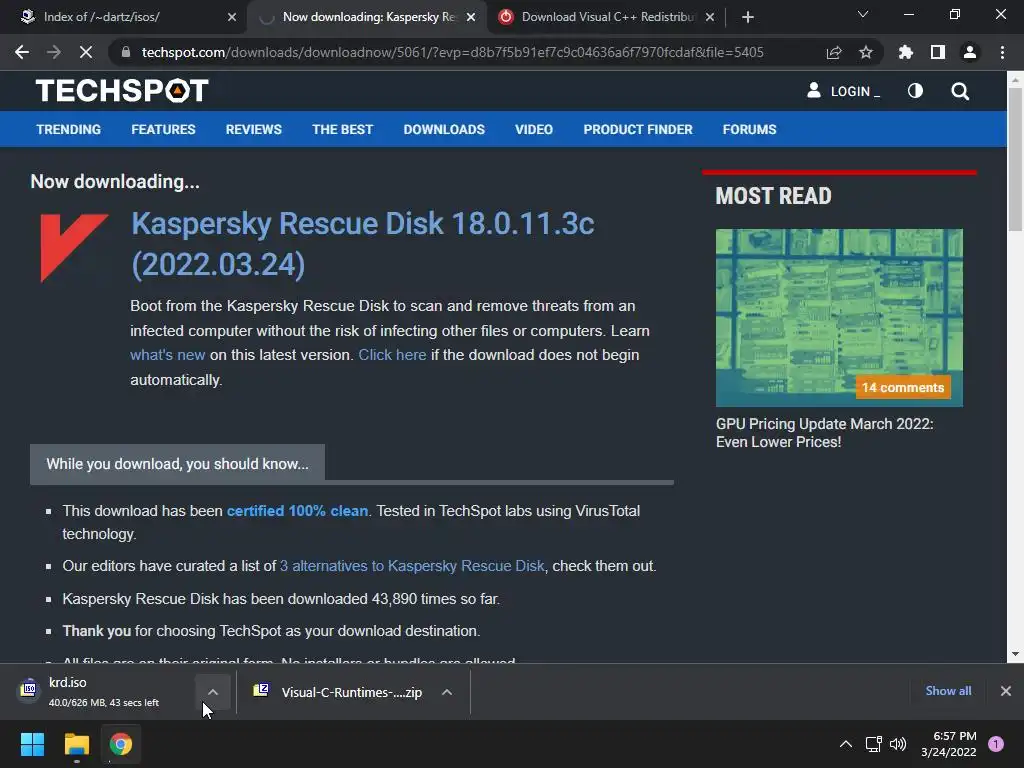The width and height of the screenshot is (1024, 768).
Task: Open the TRENDING section
Action: 69,129
